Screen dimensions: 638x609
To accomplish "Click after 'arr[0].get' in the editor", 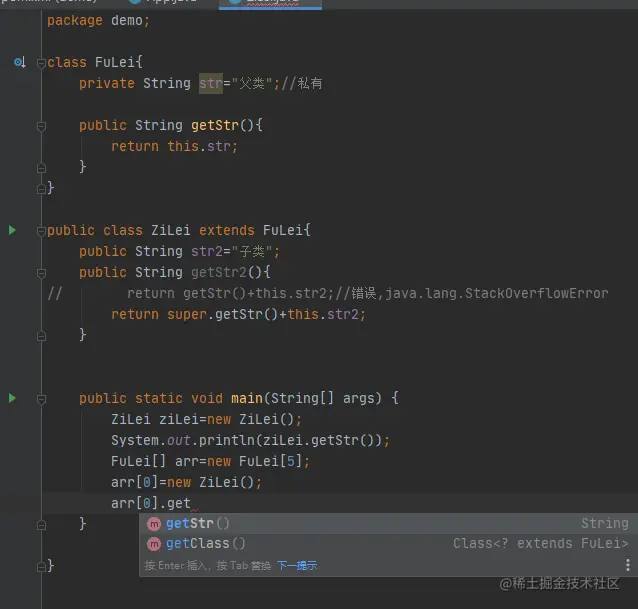I will click(x=191, y=504).
